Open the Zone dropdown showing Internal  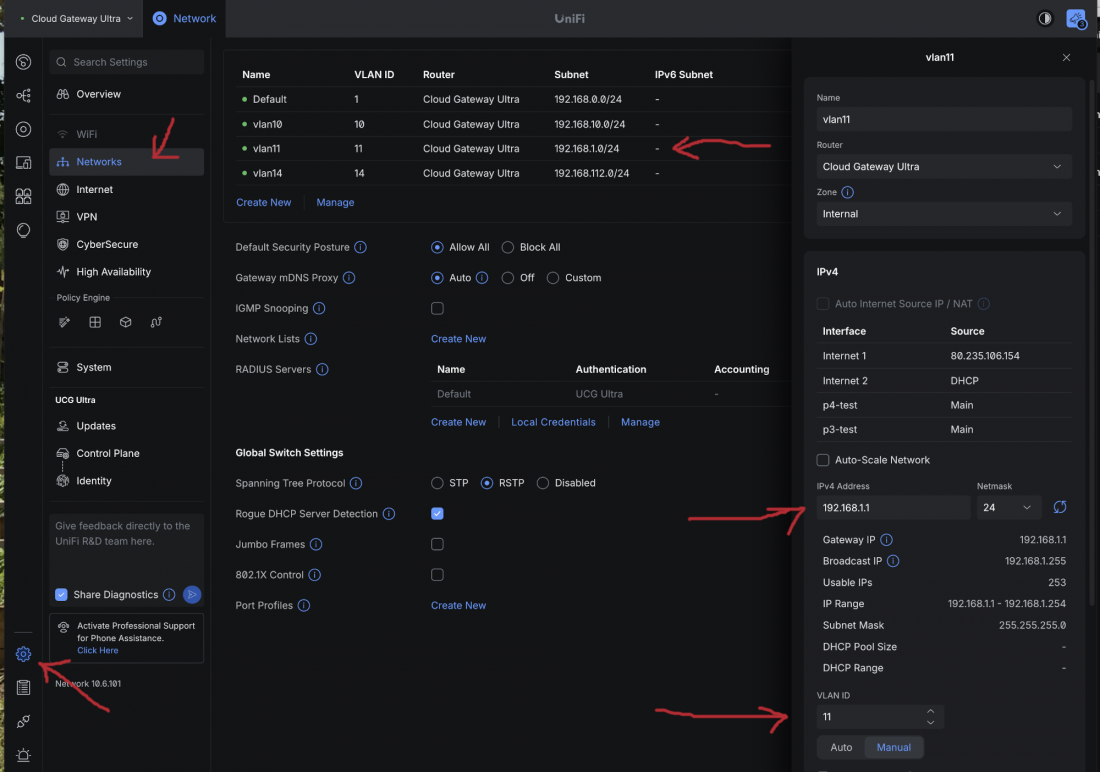click(944, 214)
